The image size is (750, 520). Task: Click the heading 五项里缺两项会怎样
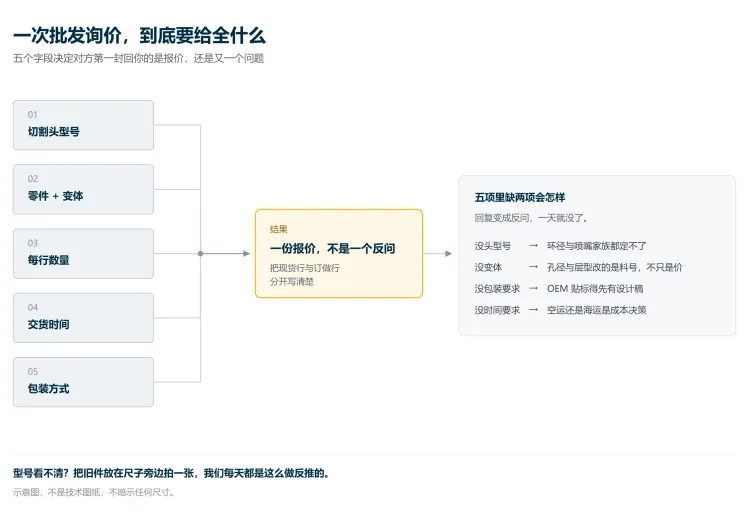click(520, 197)
